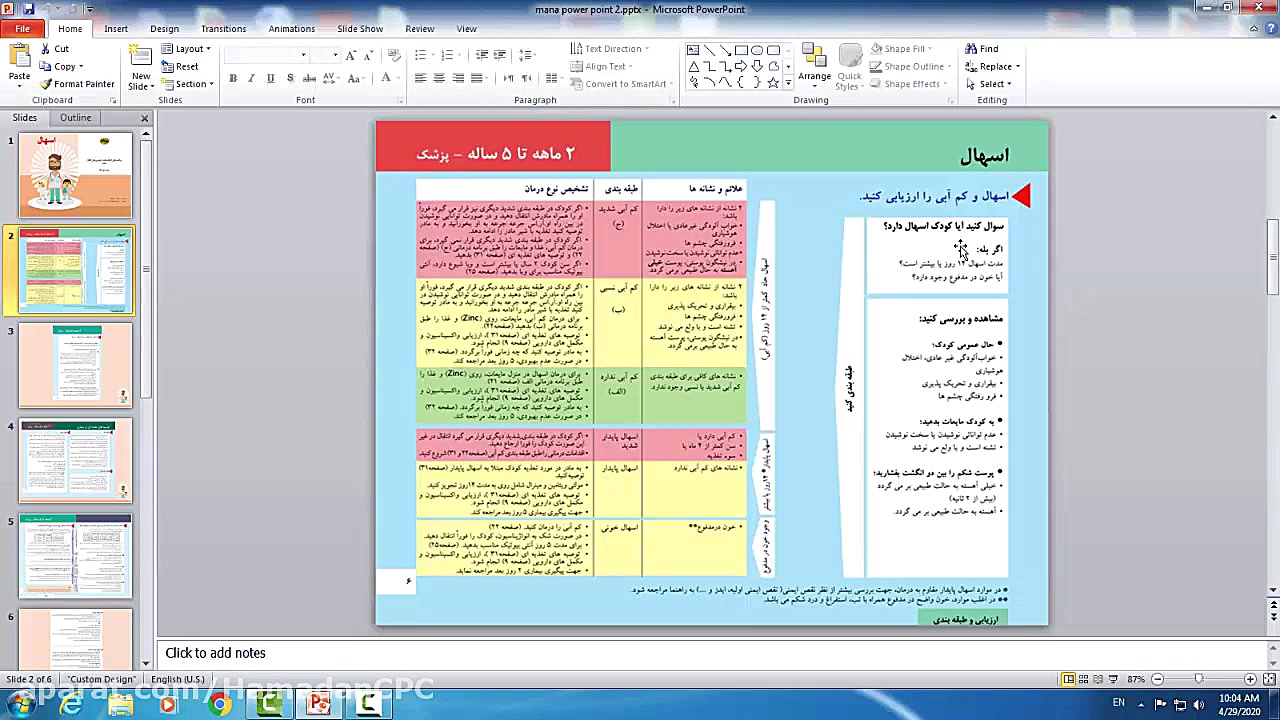Select slide 1 thumbnail

75,175
